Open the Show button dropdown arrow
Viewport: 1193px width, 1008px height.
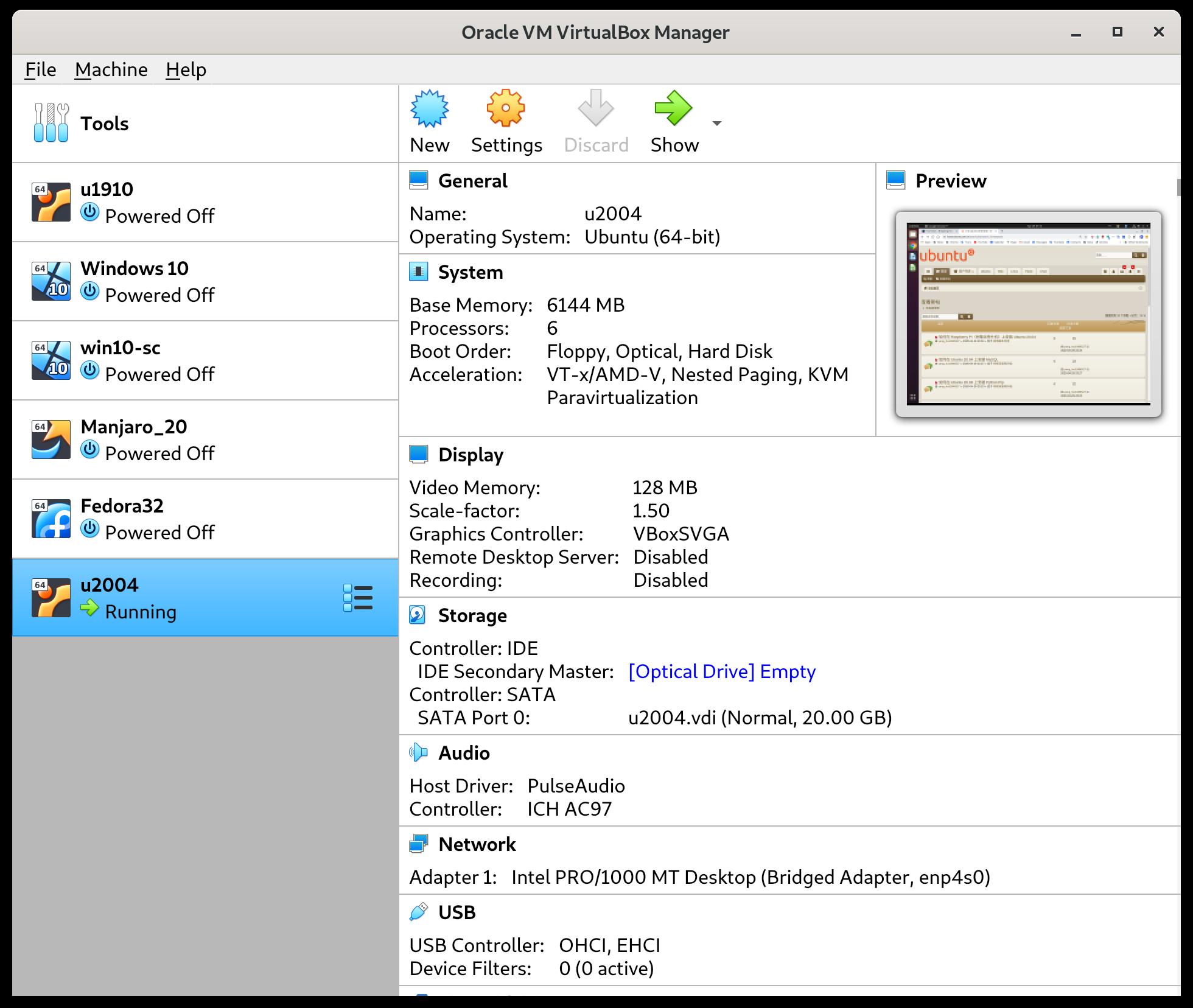717,123
